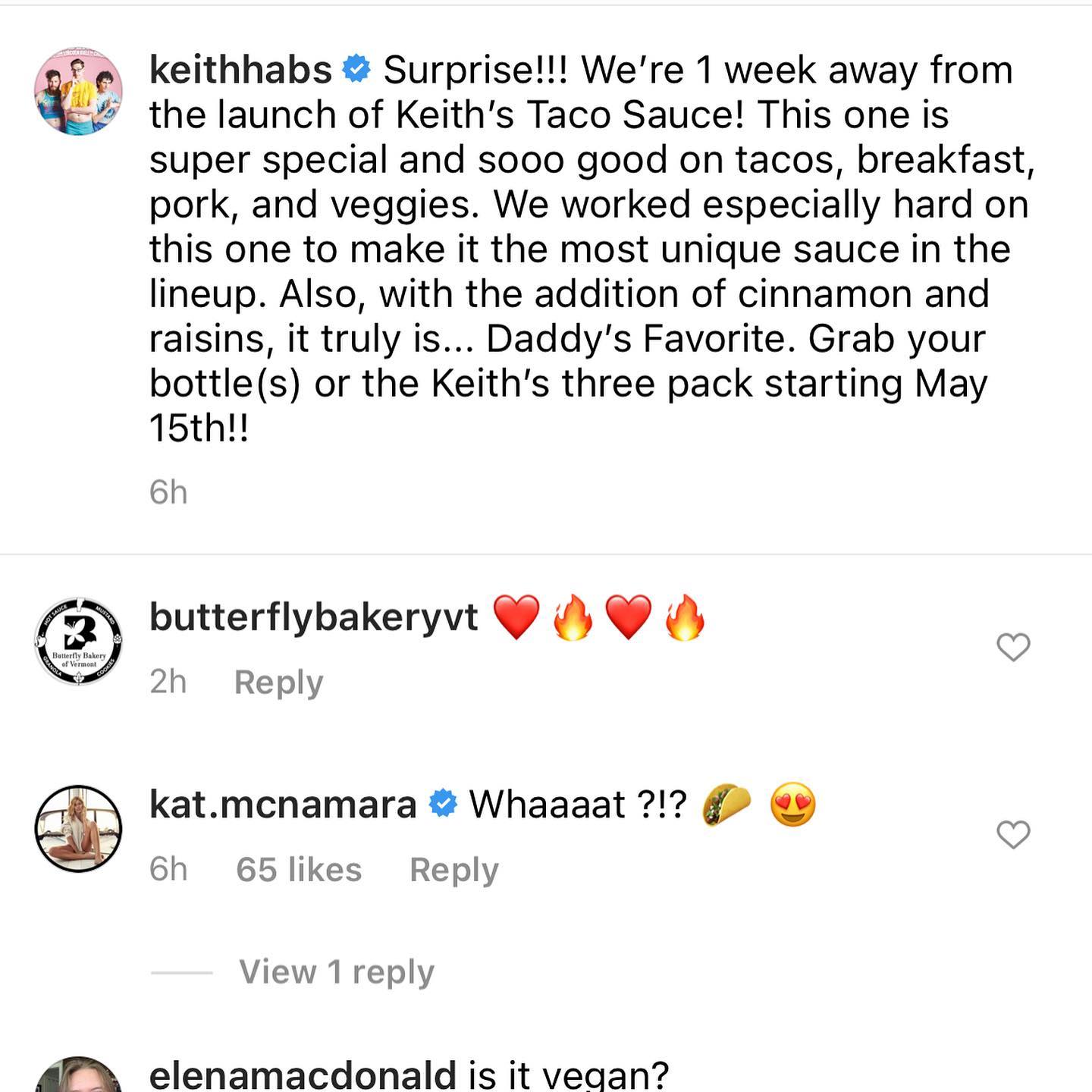
Task: Open kat.mcnamara username link
Action: pyautogui.click(x=283, y=804)
